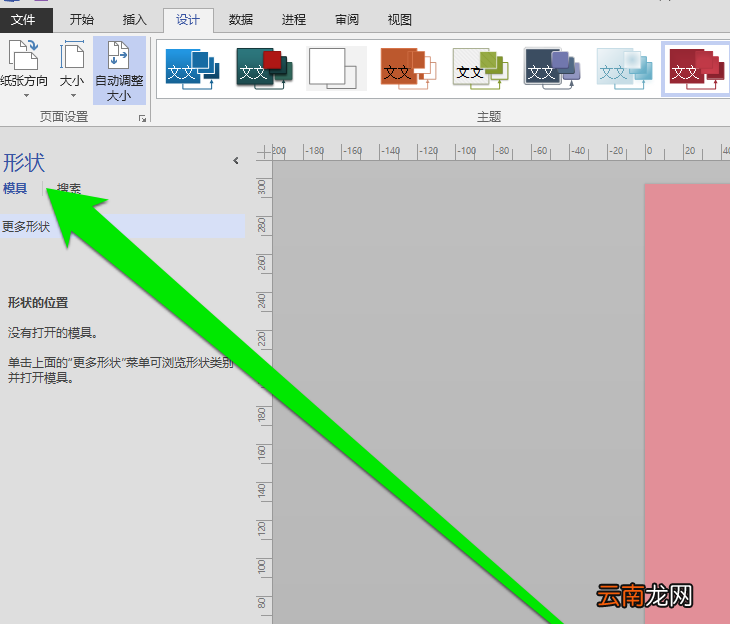Open the 大小 page size dropdown
This screenshot has height=624, width=730.
point(72,70)
